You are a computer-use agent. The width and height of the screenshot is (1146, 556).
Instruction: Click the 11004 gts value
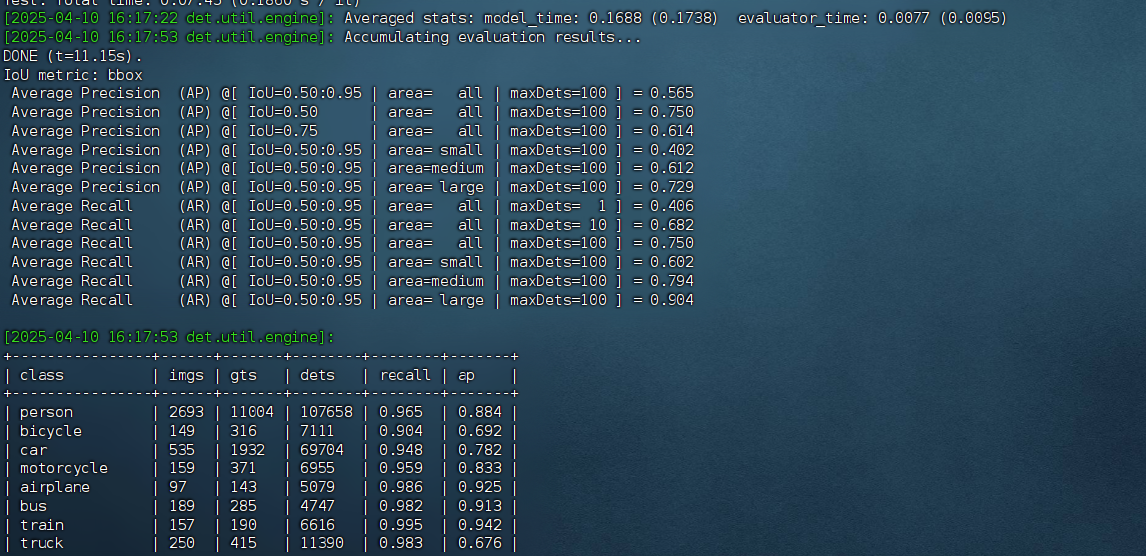pyautogui.click(x=252, y=412)
